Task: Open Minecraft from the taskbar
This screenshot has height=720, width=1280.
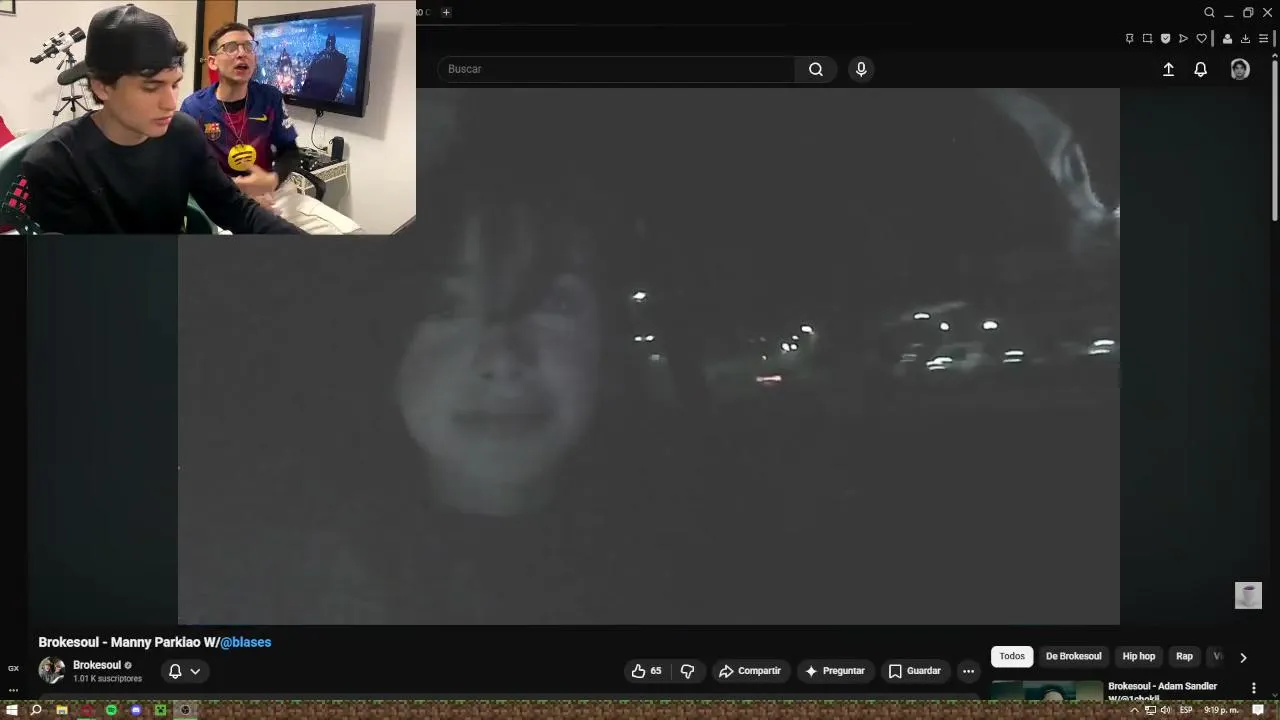Action: pos(160,710)
